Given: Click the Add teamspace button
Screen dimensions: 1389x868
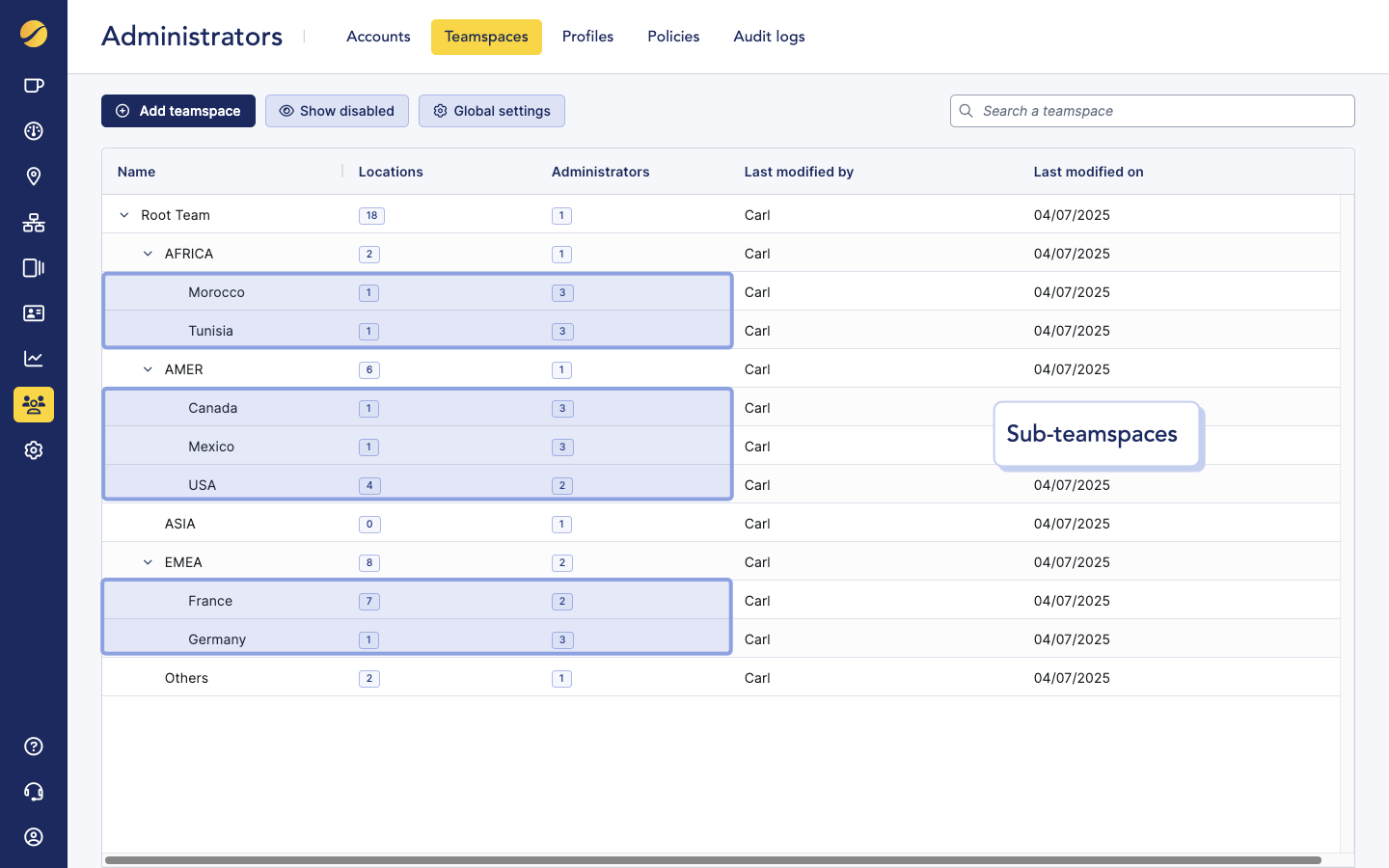Looking at the screenshot, I should point(177,110).
